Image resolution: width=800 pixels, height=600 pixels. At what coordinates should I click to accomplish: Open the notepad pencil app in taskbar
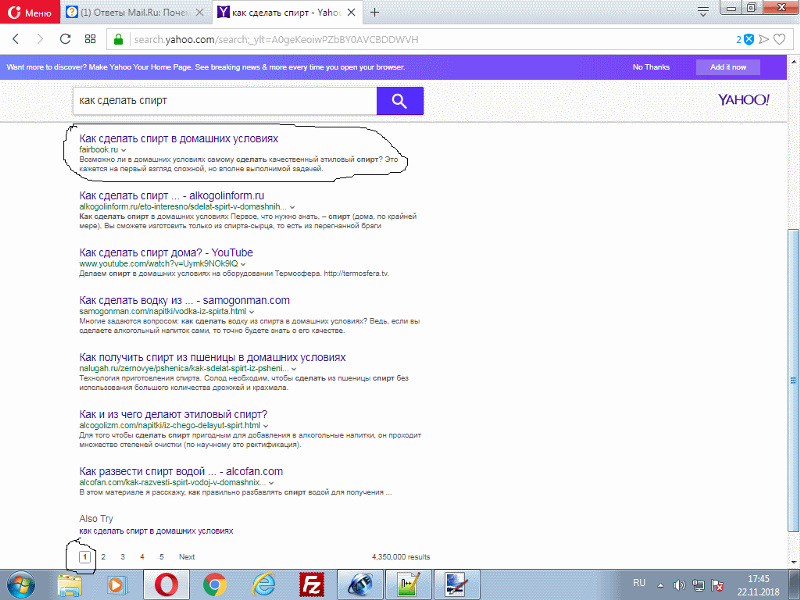[x=409, y=585]
